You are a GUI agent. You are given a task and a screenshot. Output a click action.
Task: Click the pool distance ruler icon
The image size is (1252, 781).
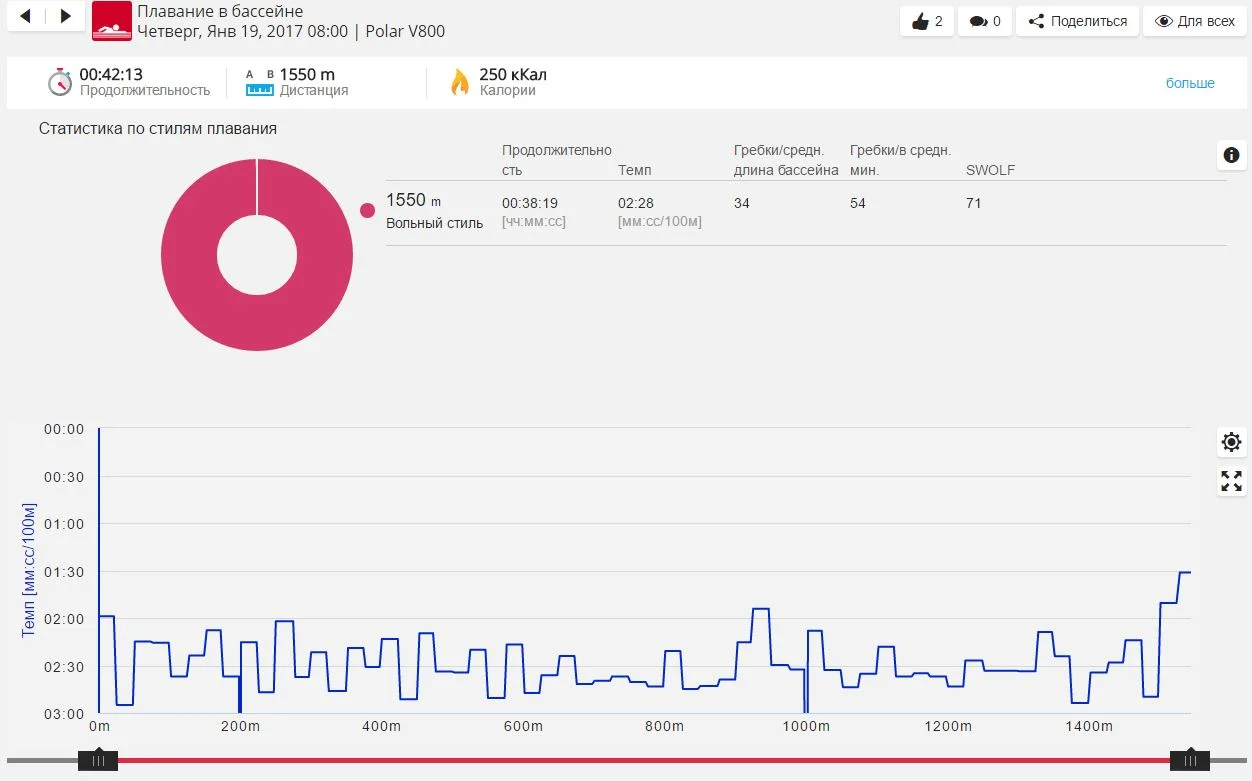coord(260,83)
